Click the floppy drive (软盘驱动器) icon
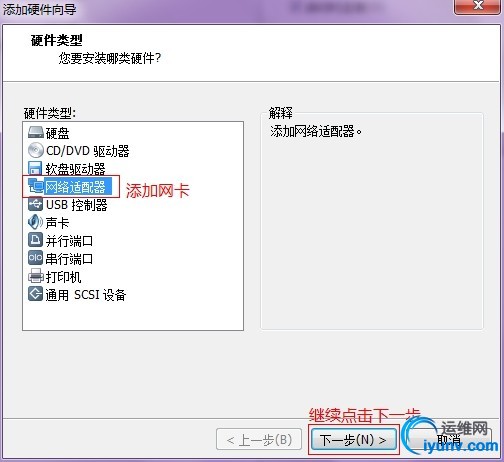 (x=35, y=168)
